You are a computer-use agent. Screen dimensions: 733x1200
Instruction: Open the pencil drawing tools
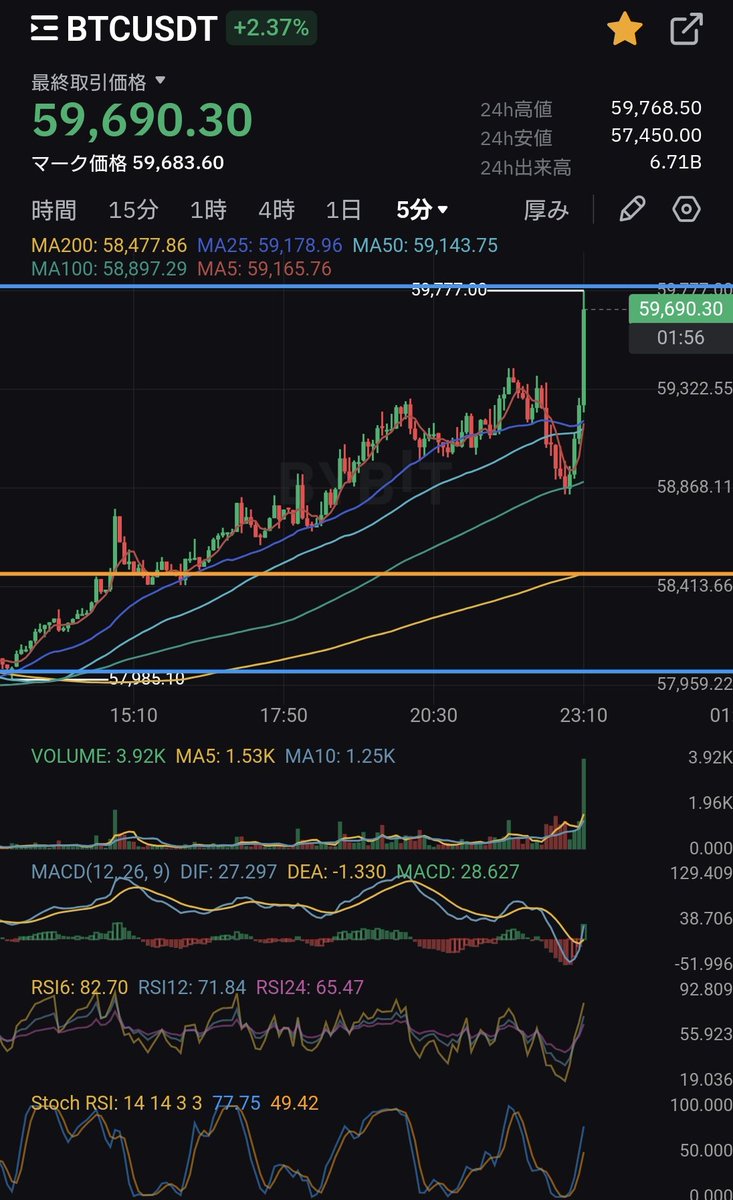(x=632, y=209)
